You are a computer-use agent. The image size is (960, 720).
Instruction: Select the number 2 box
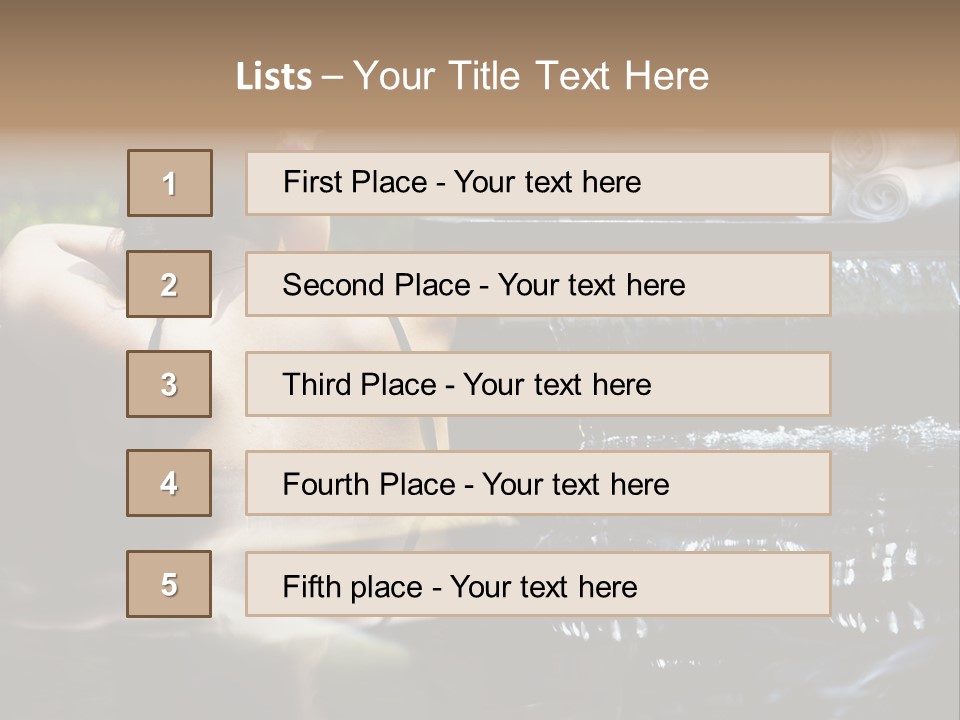click(169, 284)
